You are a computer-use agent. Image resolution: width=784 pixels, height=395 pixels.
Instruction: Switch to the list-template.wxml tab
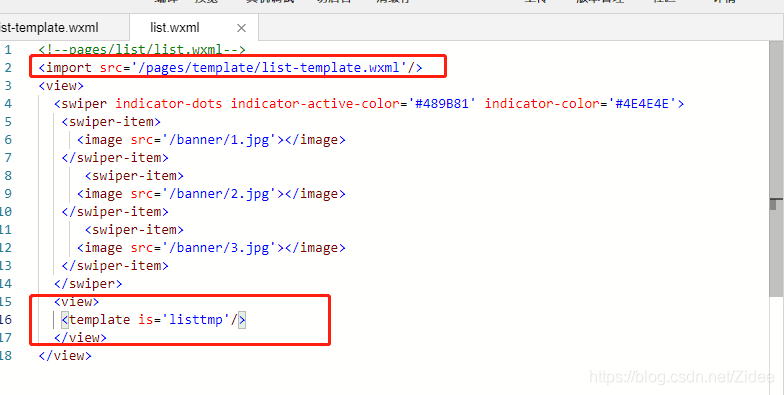[50, 28]
